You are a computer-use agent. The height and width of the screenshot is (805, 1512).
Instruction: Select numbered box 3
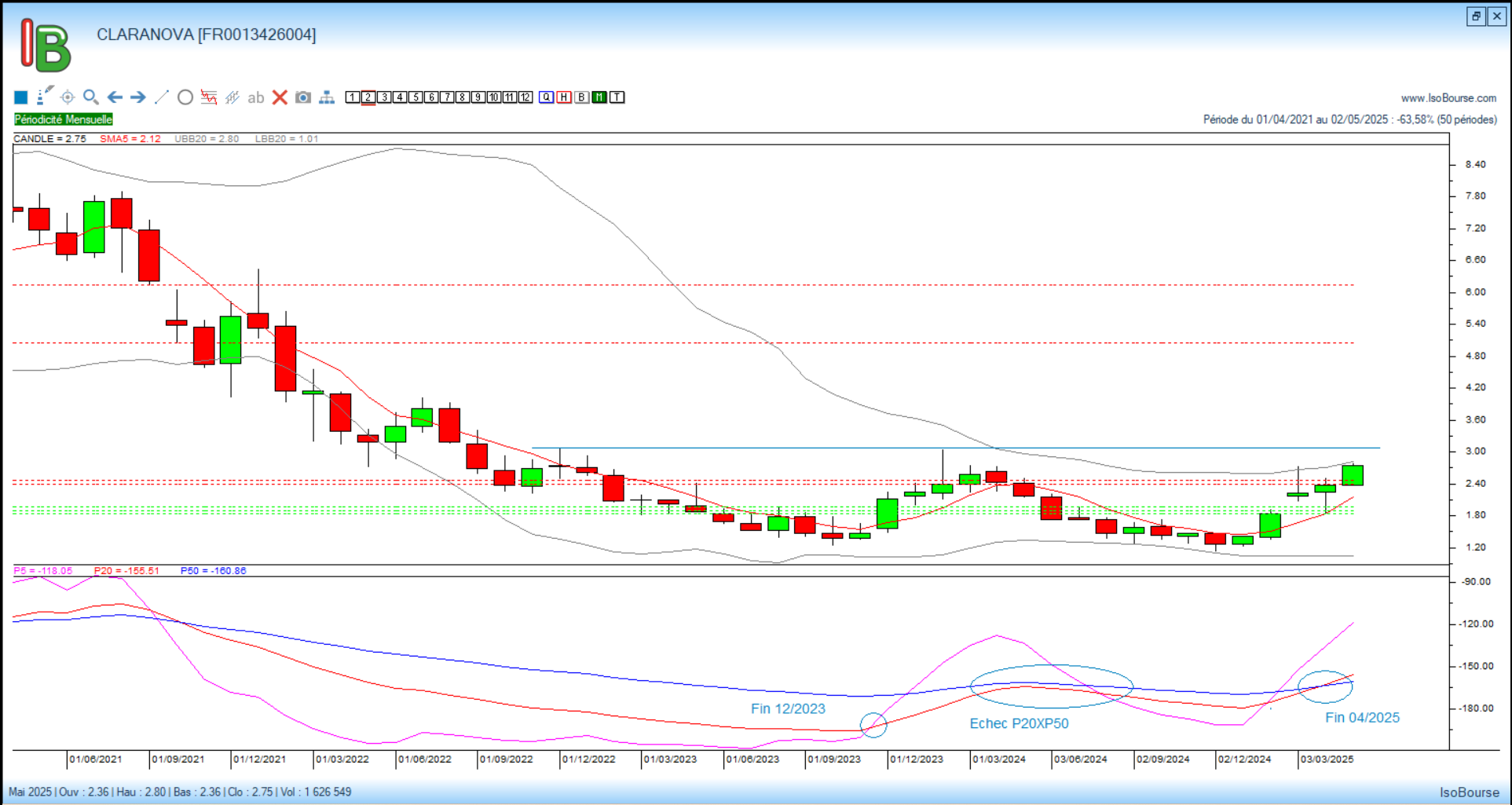[384, 97]
